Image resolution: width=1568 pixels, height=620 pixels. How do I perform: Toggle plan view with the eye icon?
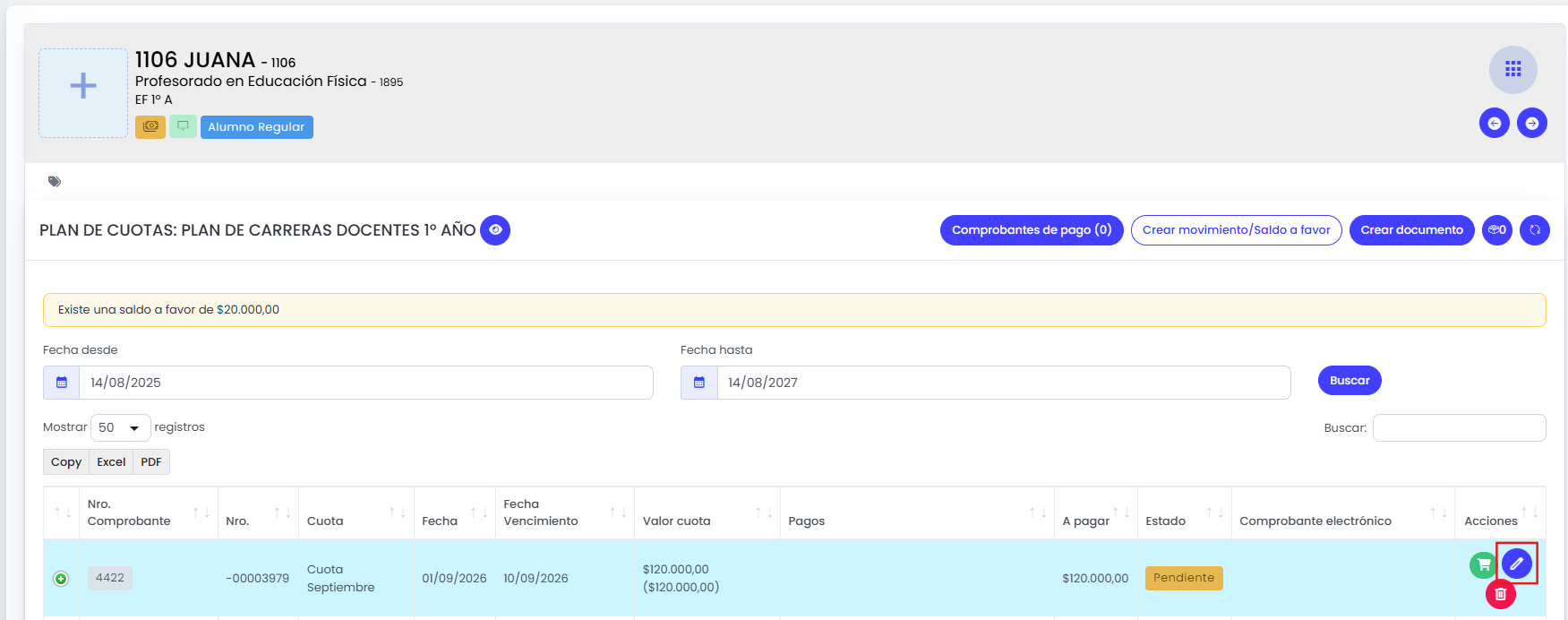coord(495,230)
